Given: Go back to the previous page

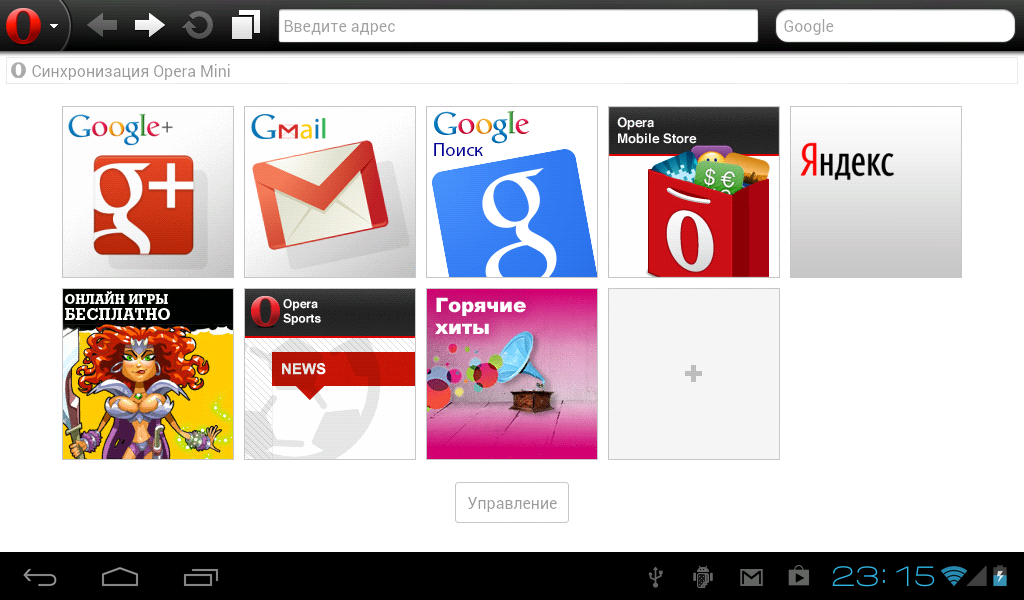Looking at the screenshot, I should click(102, 25).
